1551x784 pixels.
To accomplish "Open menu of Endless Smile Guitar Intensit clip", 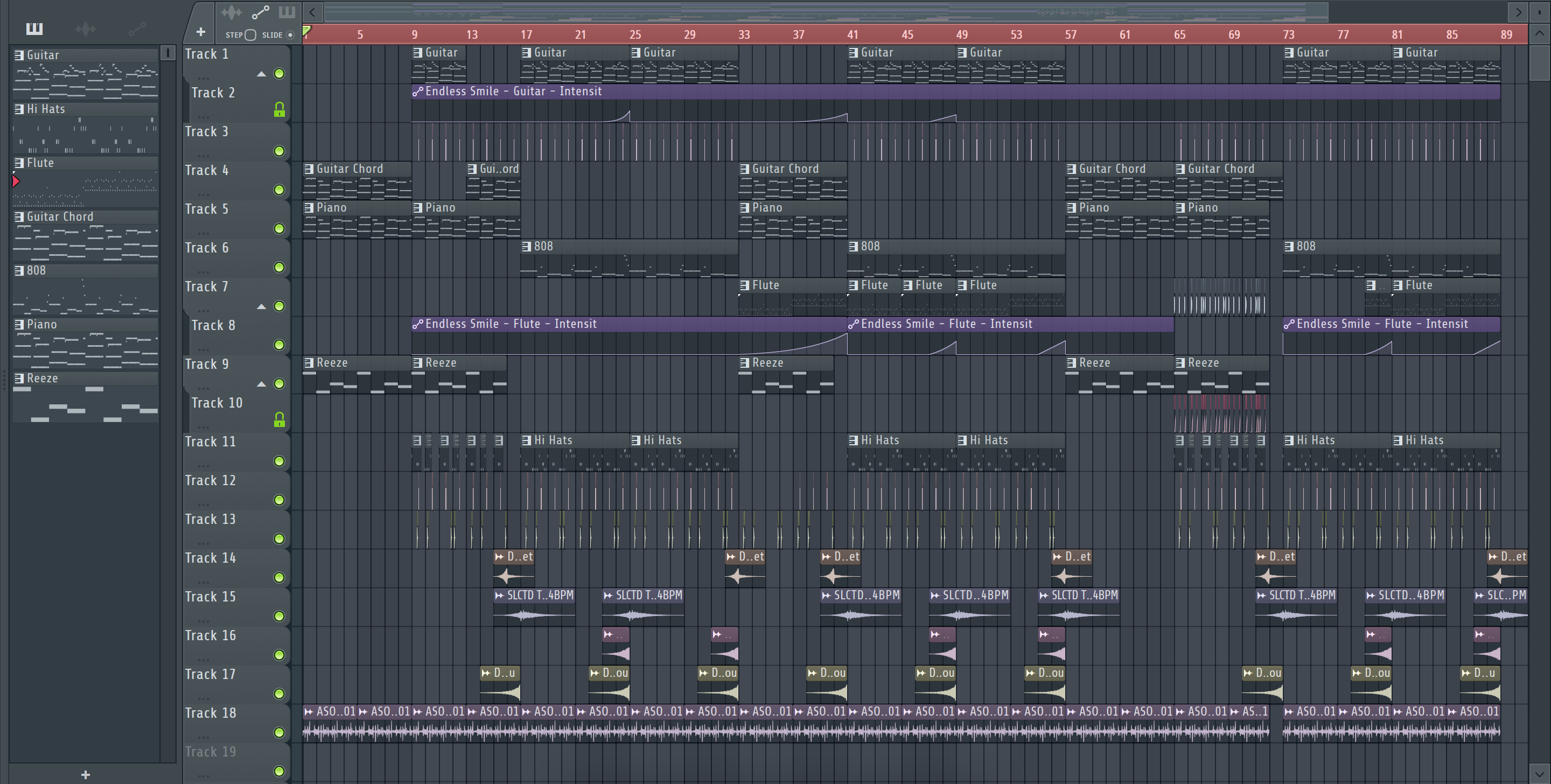I will click(x=417, y=92).
